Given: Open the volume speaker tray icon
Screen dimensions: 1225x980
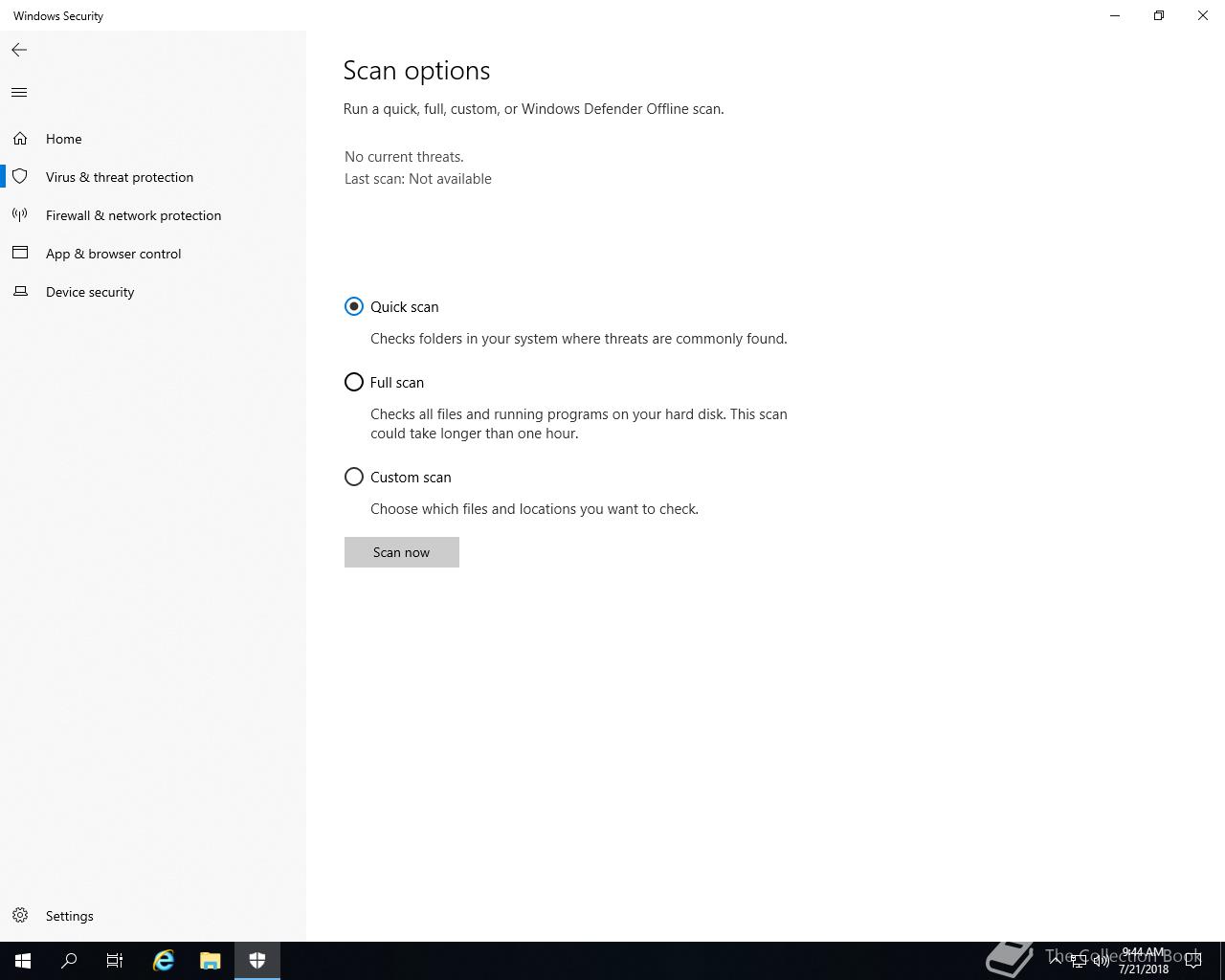Looking at the screenshot, I should coord(1102,961).
